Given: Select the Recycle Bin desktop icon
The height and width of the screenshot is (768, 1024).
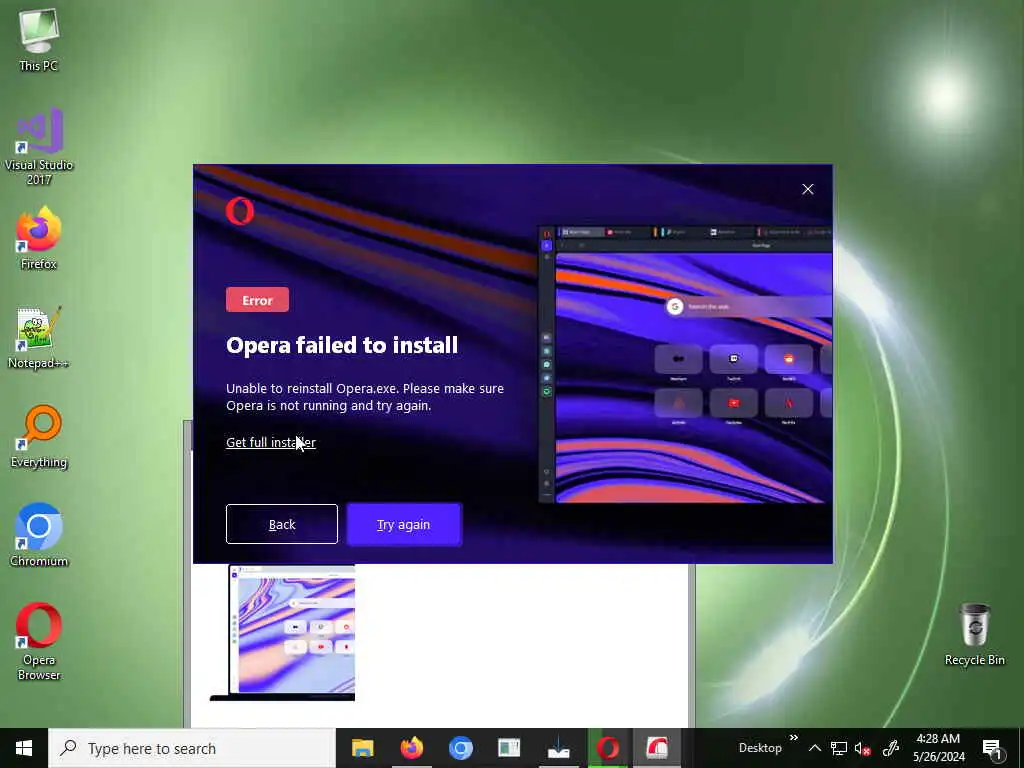Looking at the screenshot, I should coord(974,634).
